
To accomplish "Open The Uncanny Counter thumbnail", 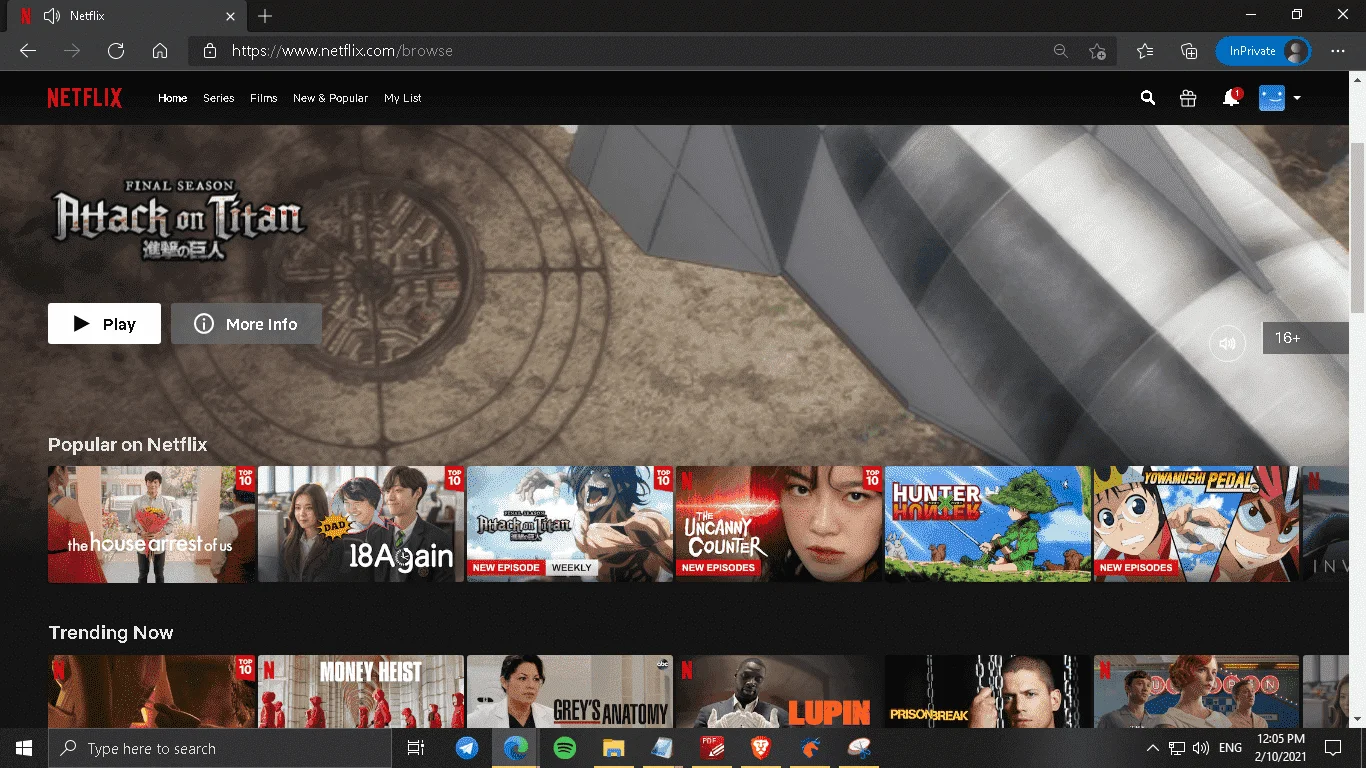I will coord(779,524).
